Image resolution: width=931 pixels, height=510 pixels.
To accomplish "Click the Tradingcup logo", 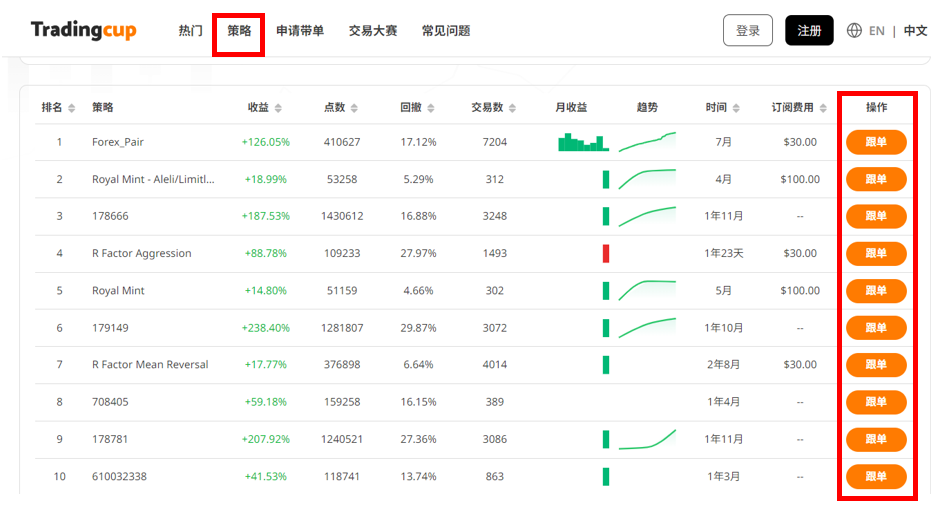I will tap(83, 30).
